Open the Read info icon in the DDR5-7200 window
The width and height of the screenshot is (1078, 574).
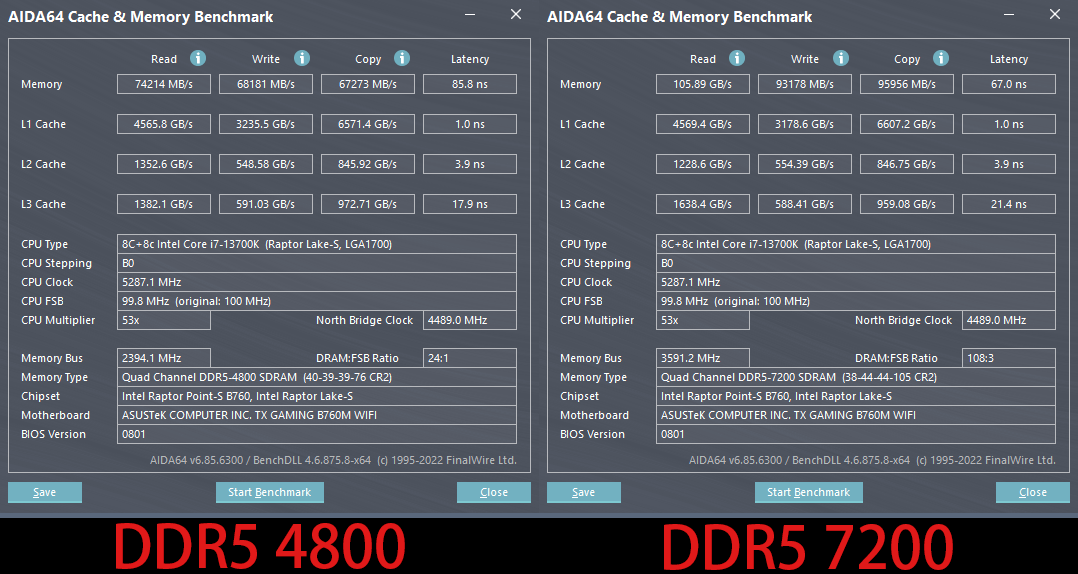pyautogui.click(x=737, y=59)
